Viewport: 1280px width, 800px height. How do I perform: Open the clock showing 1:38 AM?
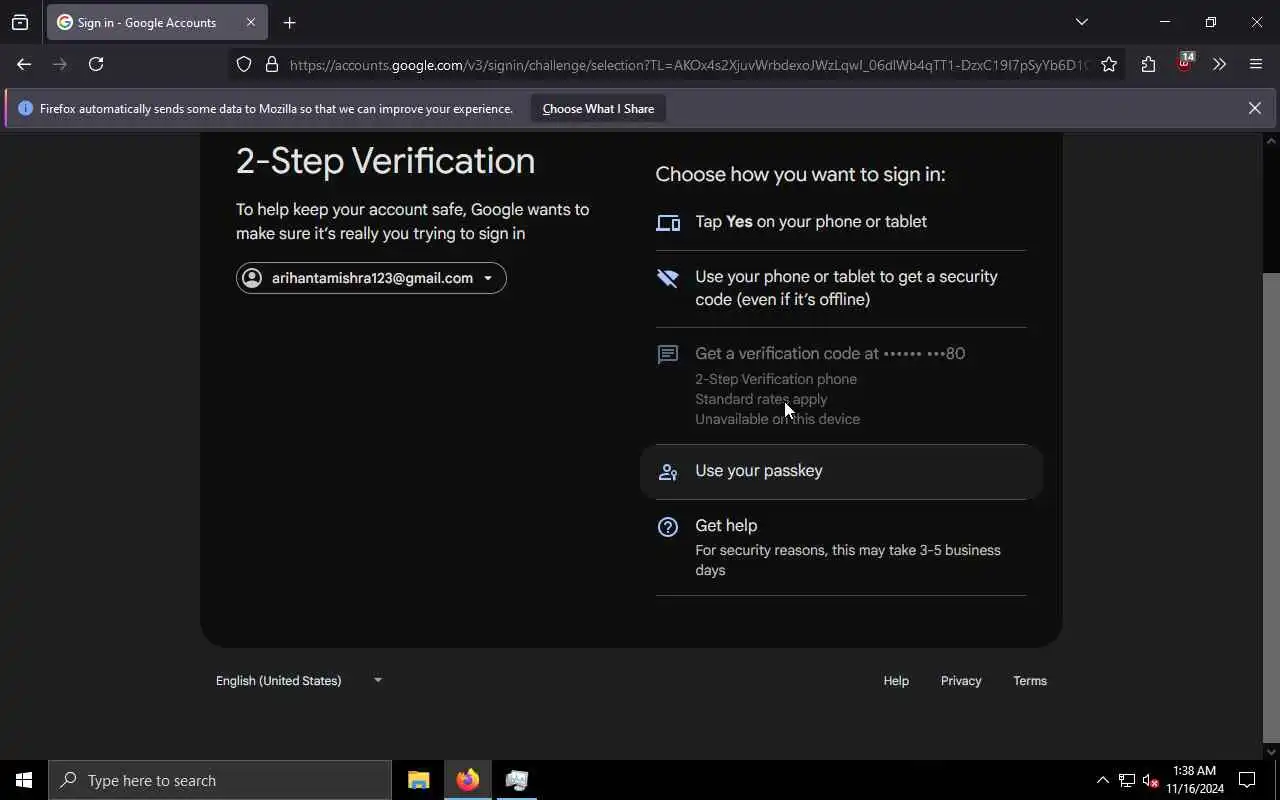(x=1194, y=780)
